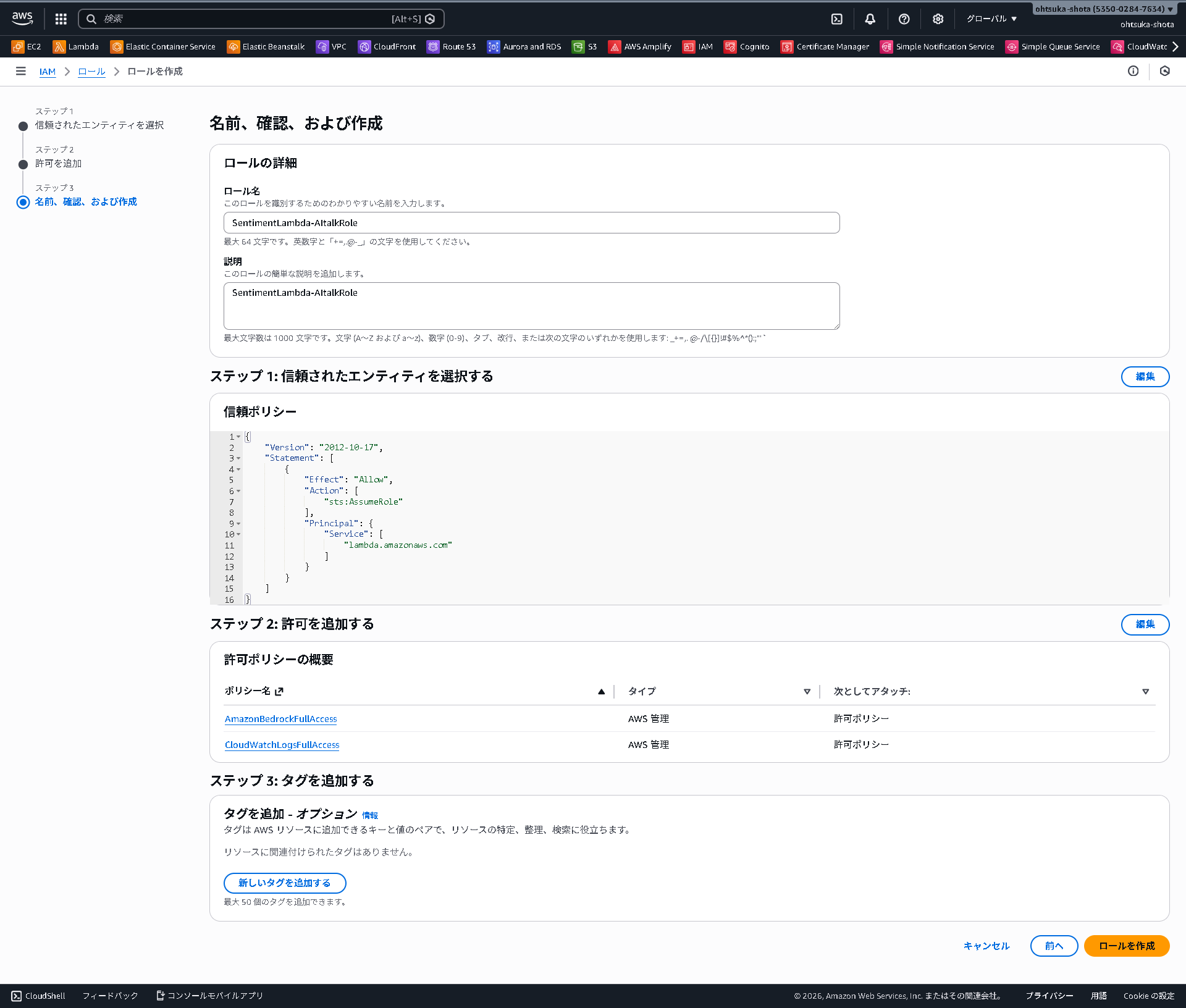Open the notifications bell
The height and width of the screenshot is (1008, 1186).
[870, 19]
